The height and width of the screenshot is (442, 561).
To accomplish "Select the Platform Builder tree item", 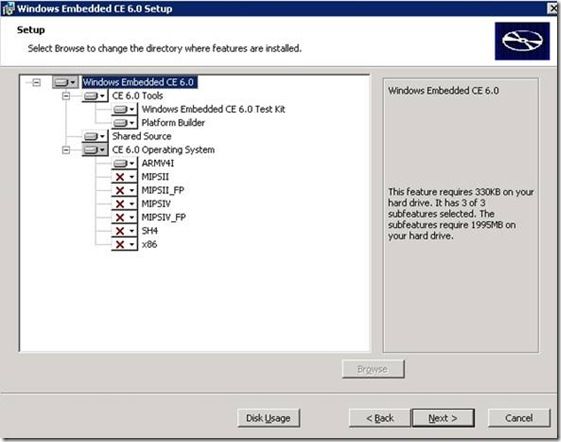I will (x=173, y=123).
